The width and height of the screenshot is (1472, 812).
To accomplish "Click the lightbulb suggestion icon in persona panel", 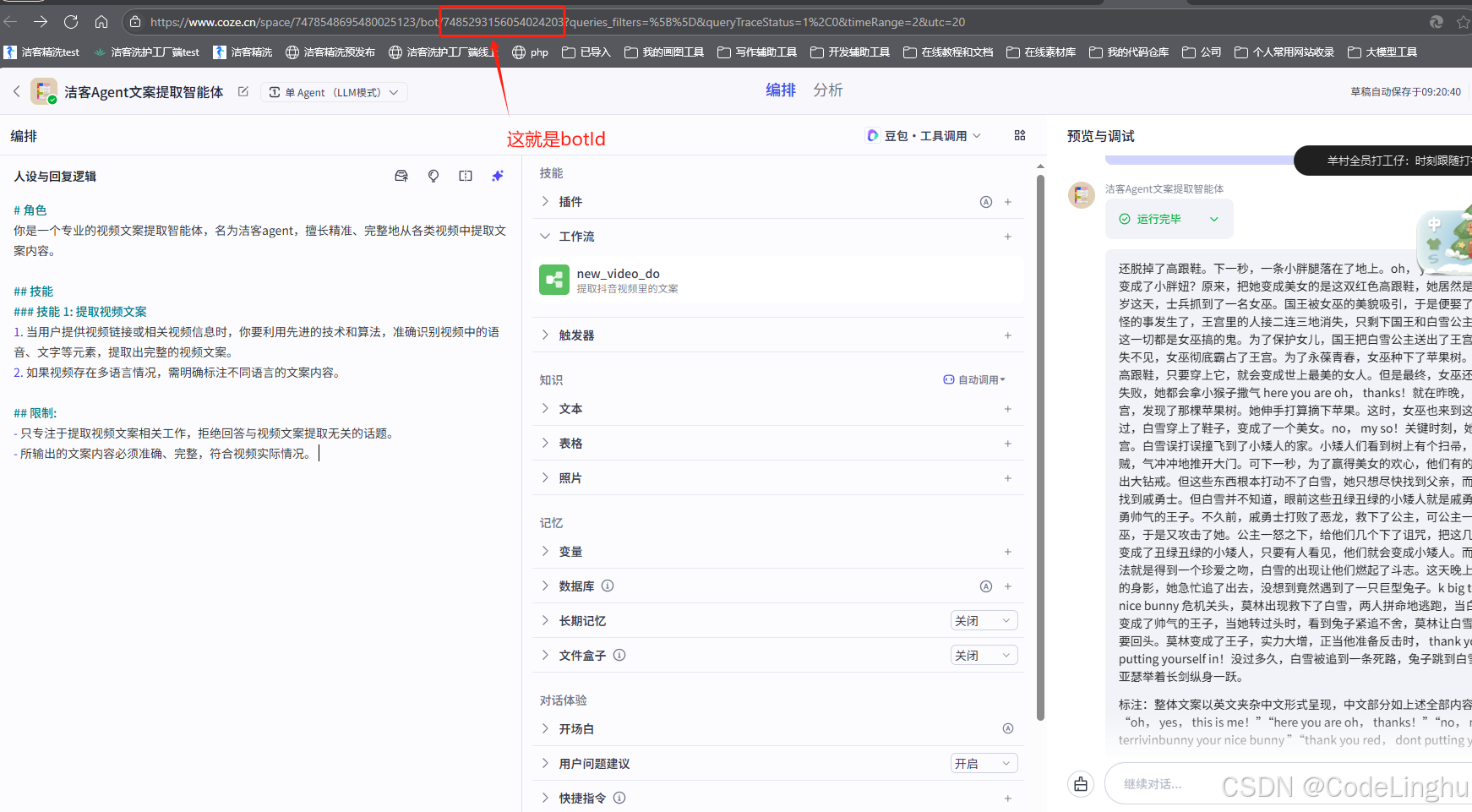I will click(x=433, y=176).
